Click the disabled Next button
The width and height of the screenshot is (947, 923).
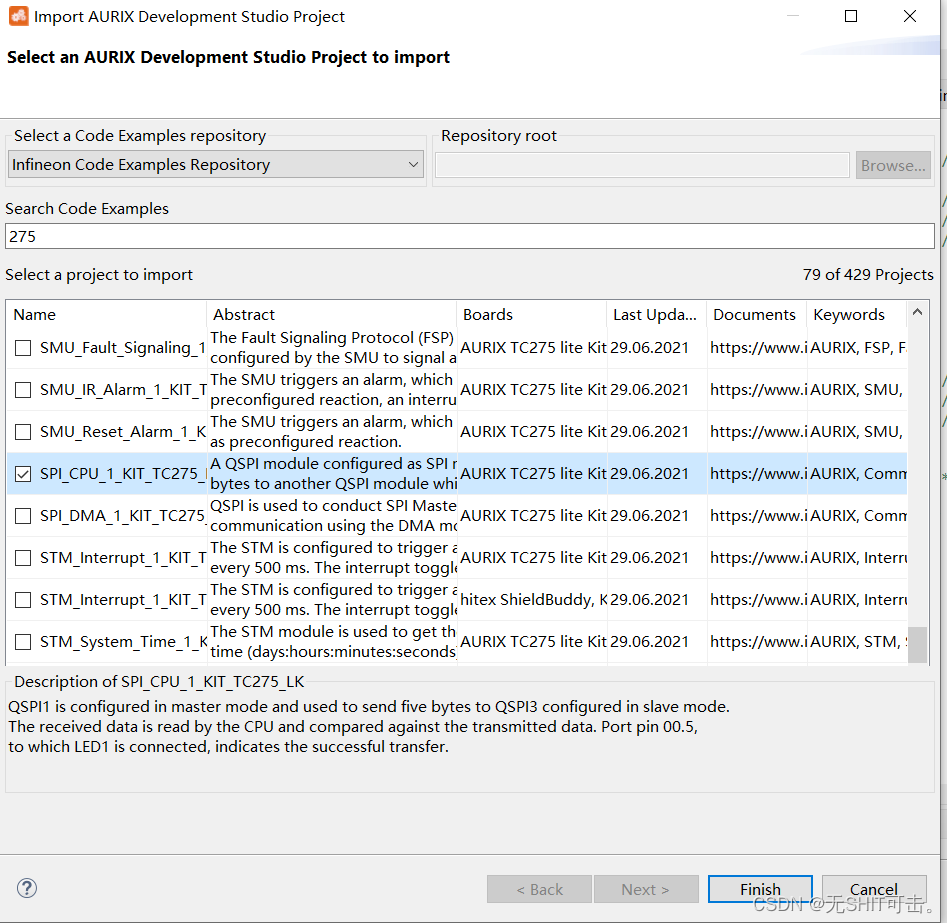pos(646,889)
